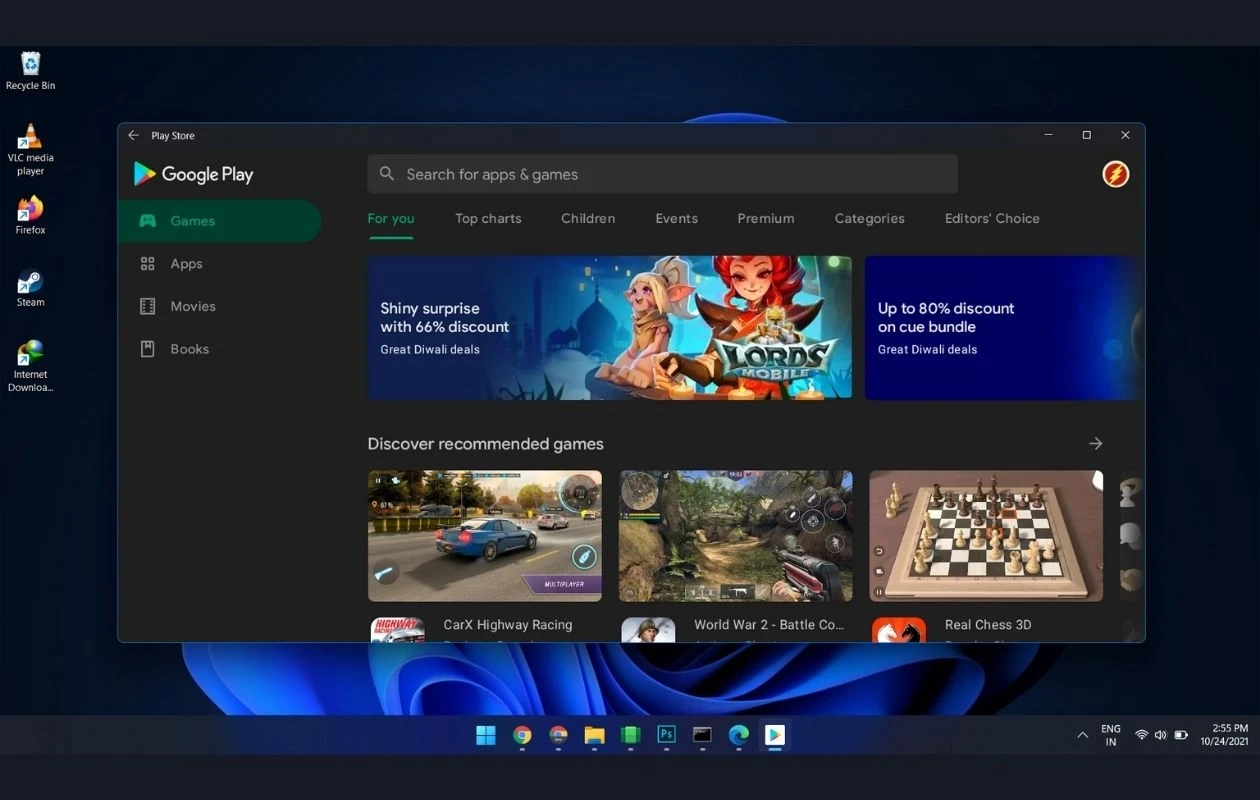This screenshot has width=1260, height=800.
Task: Open the World War 2 gameplay screenshot
Action: [736, 536]
